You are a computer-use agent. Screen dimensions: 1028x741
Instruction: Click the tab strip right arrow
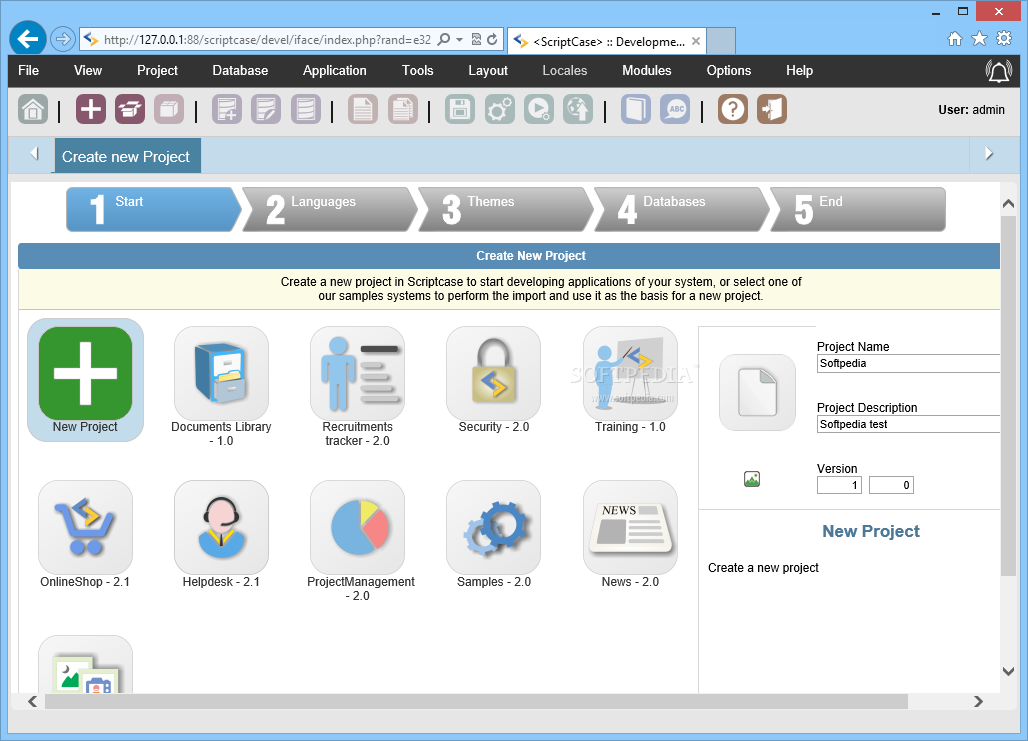(989, 153)
